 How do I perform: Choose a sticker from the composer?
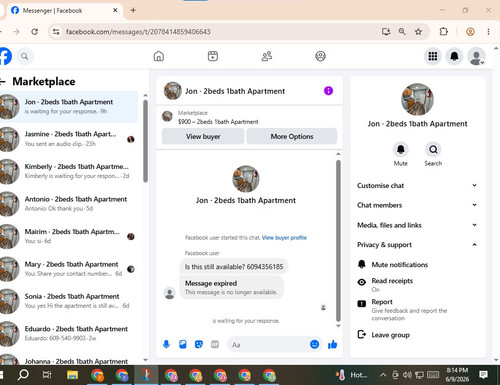(x=199, y=344)
